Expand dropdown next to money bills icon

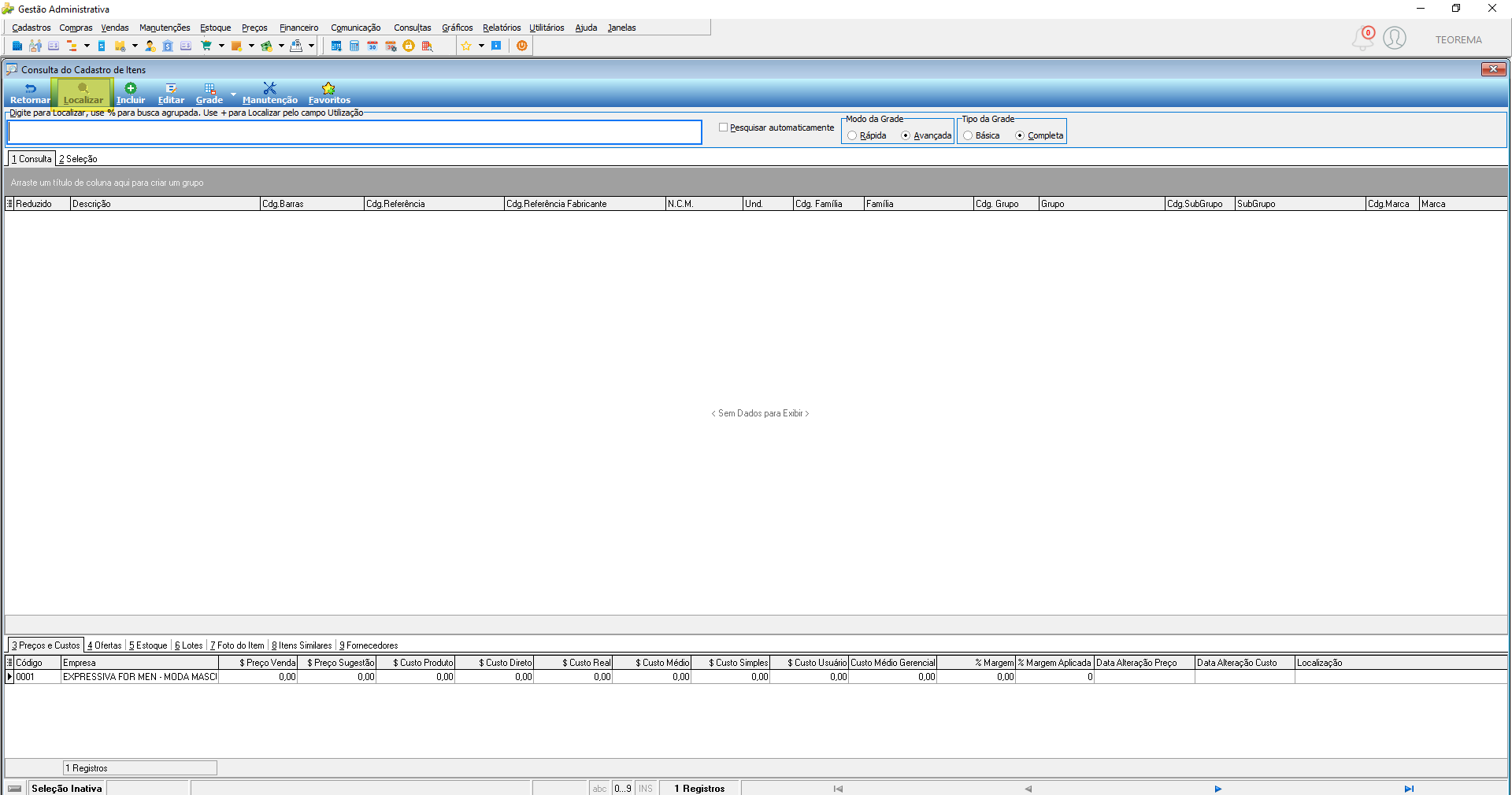[281, 46]
